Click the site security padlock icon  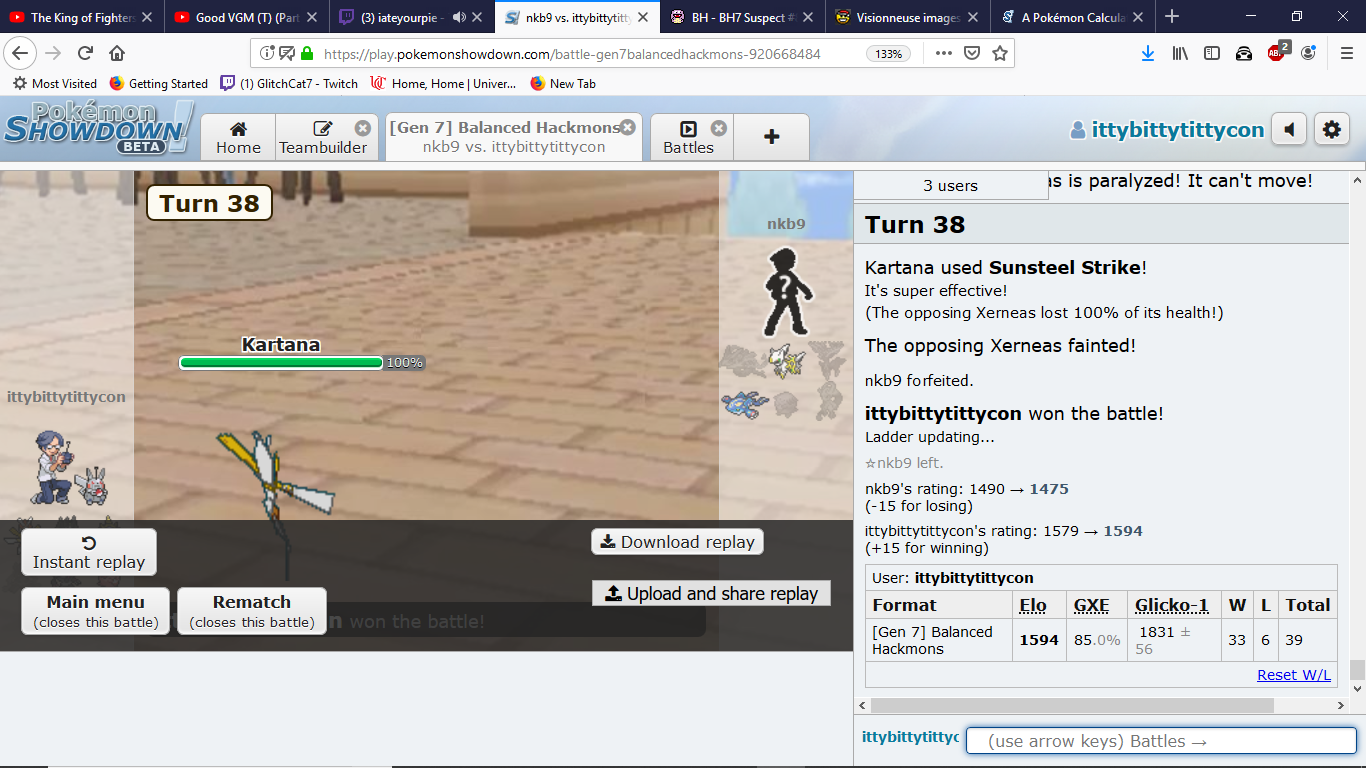tap(307, 54)
